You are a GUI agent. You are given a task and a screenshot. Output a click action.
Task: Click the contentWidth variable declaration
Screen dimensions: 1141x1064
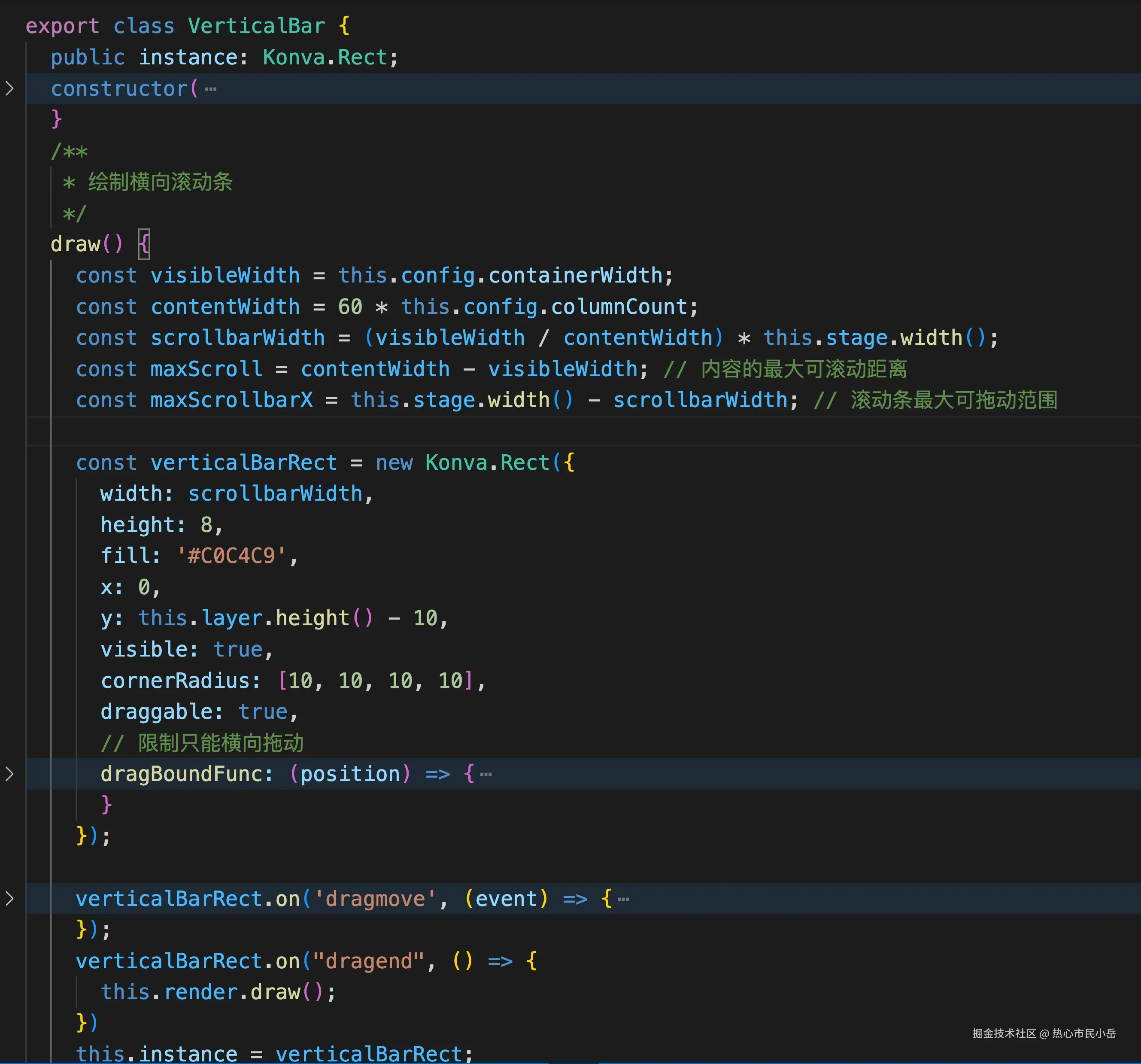[225, 307]
